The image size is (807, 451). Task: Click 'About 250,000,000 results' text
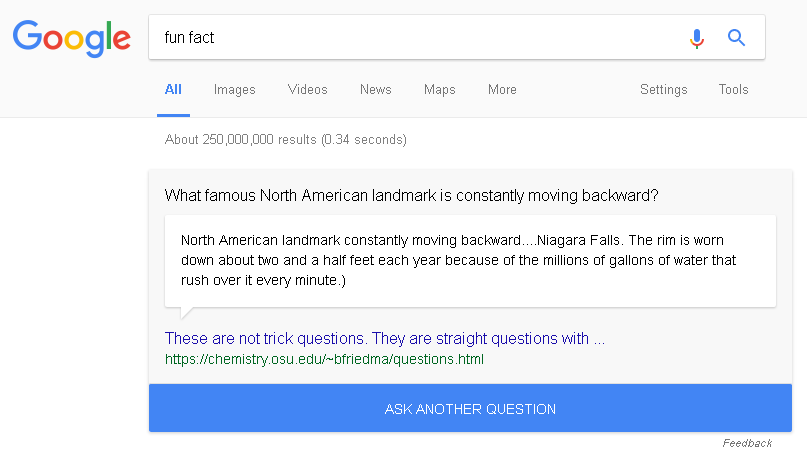[286, 140]
